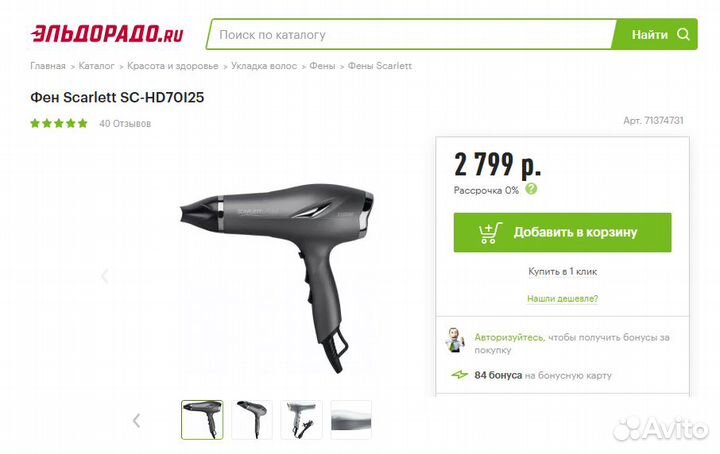Viewport: 720px width, 454px height.
Task: Select the first hair dryer thumbnail
Action: (x=202, y=420)
